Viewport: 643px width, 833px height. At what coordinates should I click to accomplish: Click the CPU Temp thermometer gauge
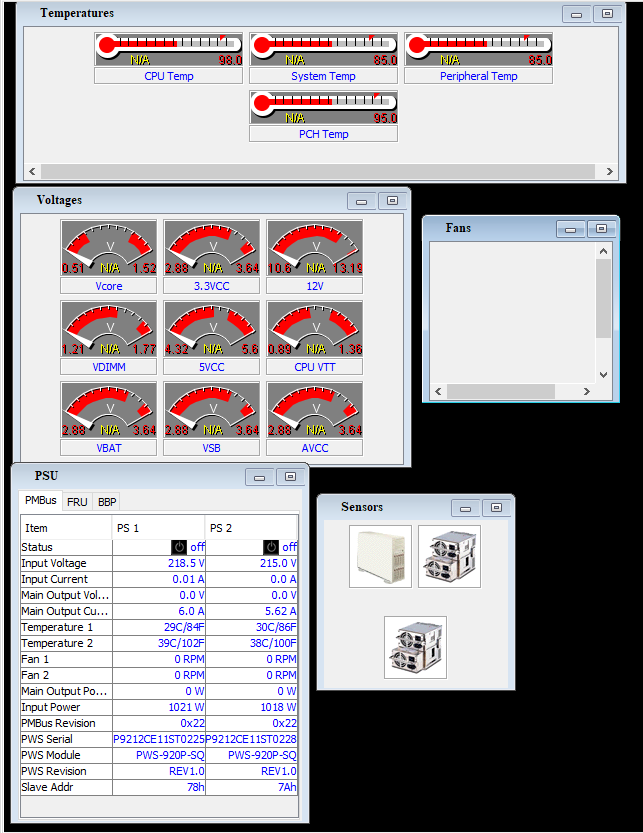click(168, 49)
